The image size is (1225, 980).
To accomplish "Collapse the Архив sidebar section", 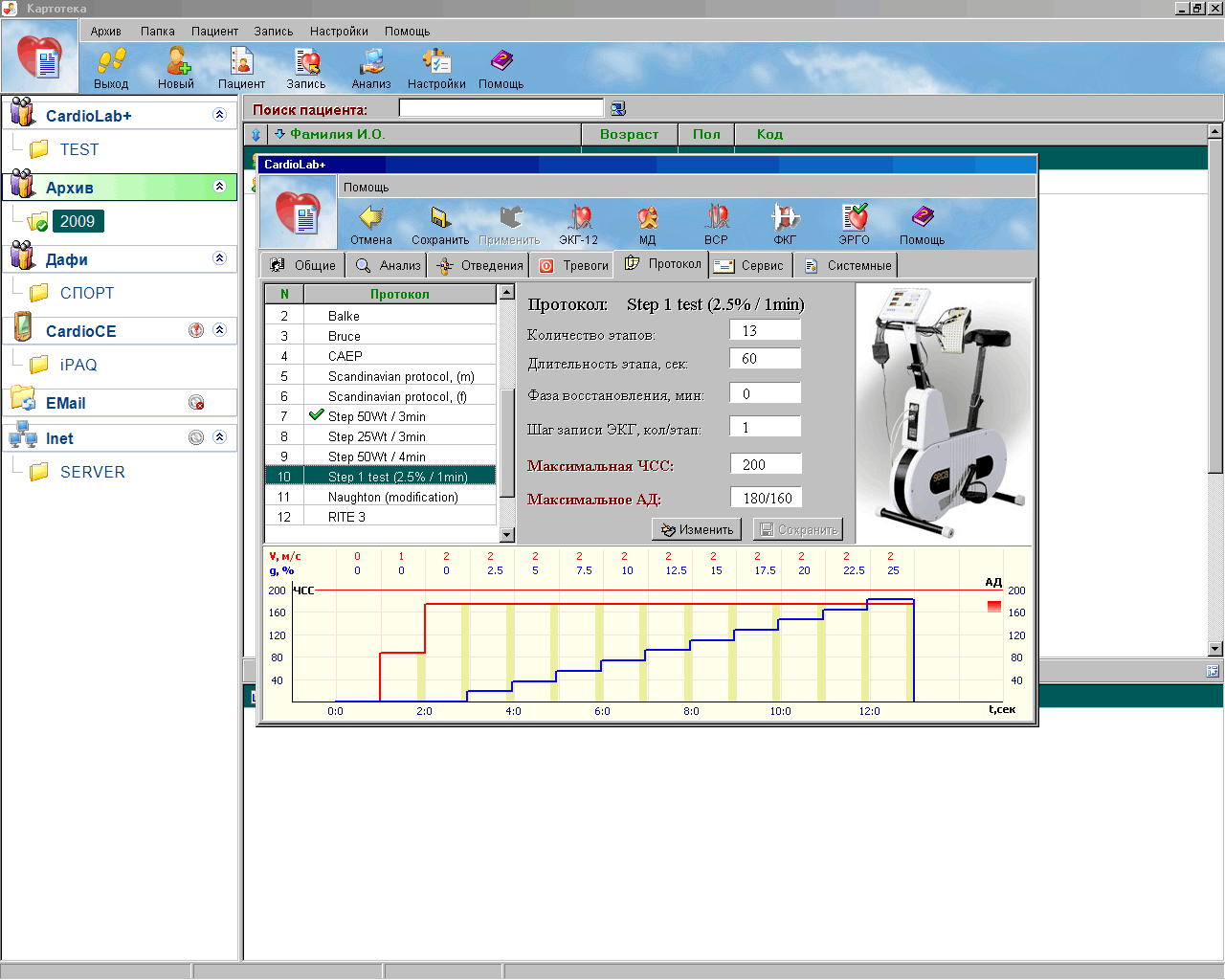I will [219, 187].
